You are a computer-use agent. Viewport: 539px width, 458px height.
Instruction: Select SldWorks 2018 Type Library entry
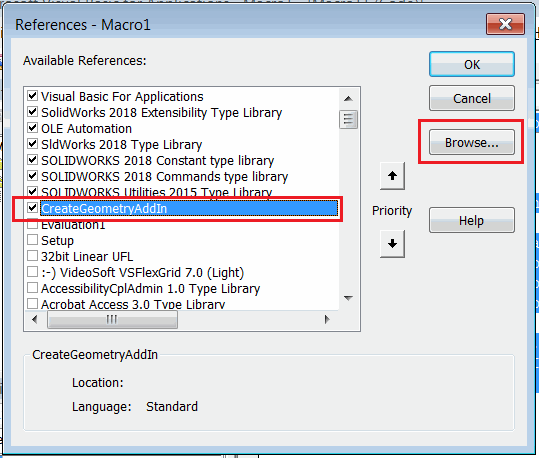coord(121,144)
